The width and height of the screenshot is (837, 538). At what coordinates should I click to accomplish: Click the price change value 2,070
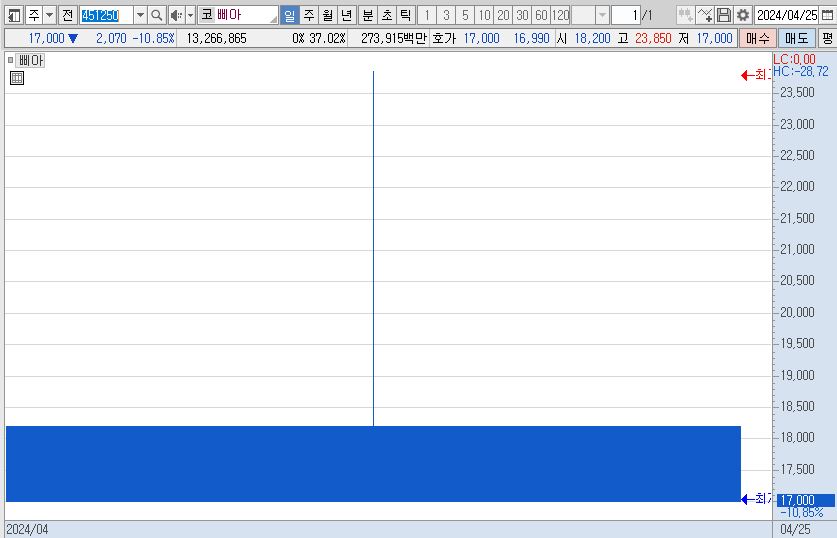[111, 38]
